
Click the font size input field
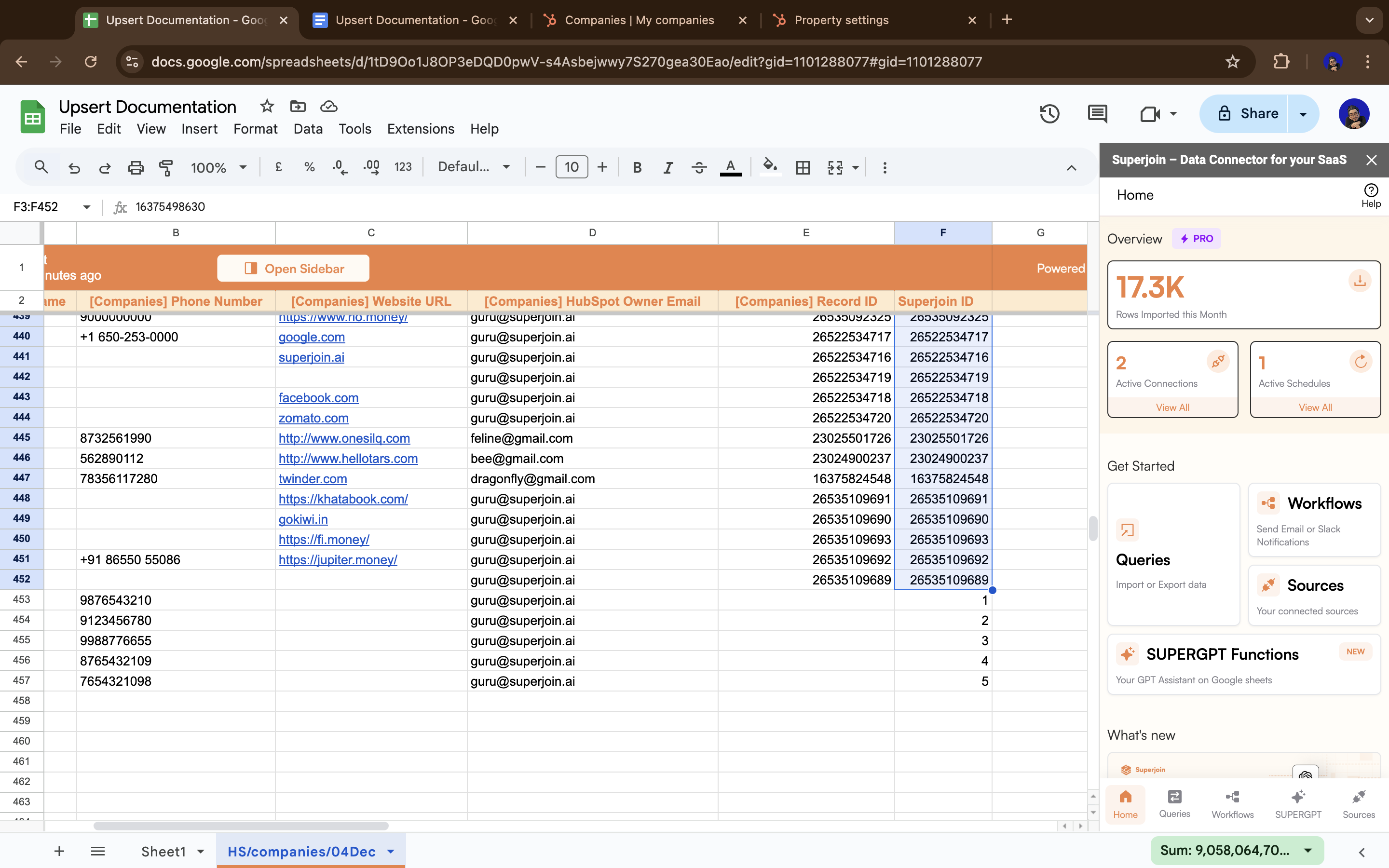[571, 167]
